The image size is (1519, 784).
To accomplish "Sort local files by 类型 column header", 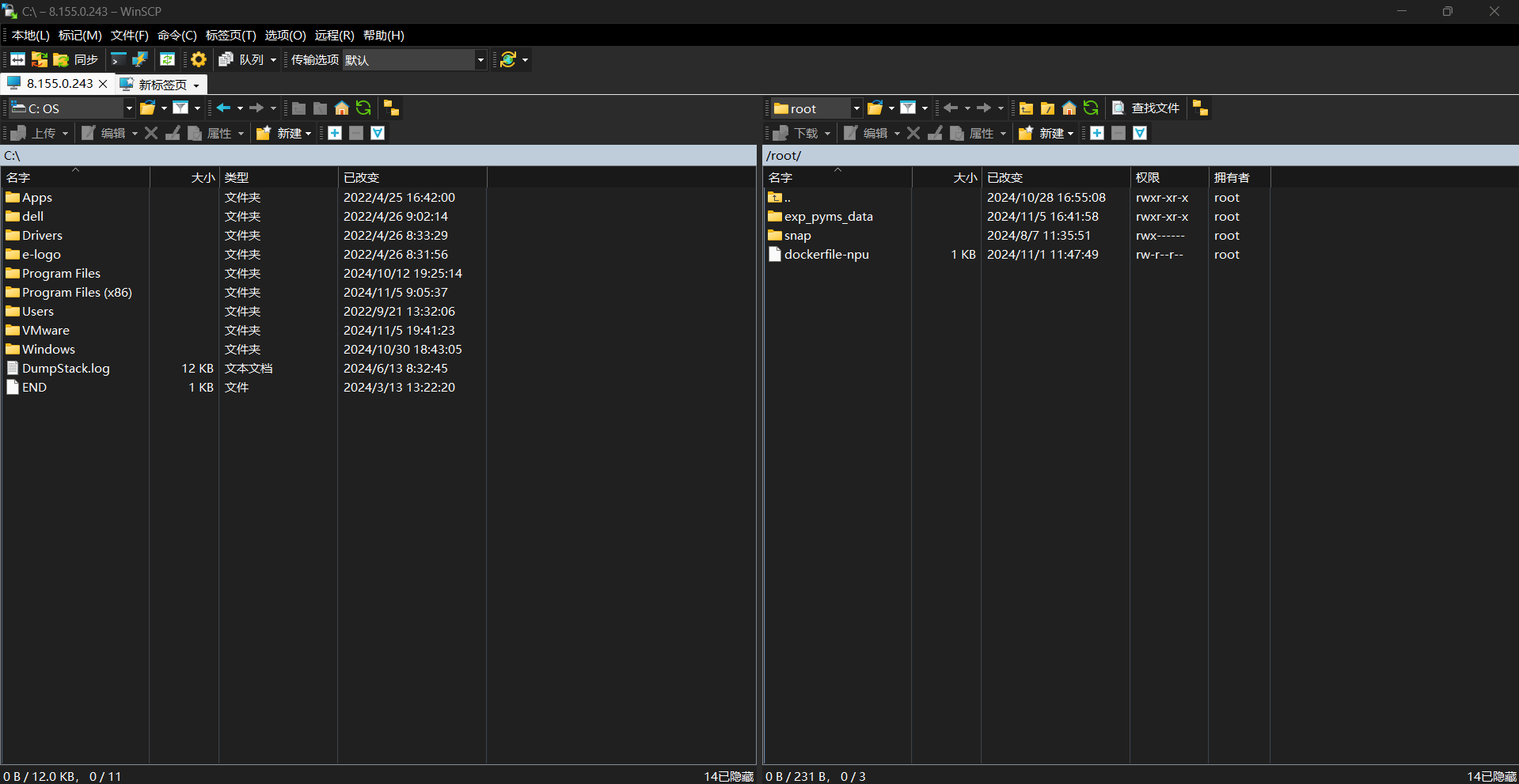I will coord(278,177).
